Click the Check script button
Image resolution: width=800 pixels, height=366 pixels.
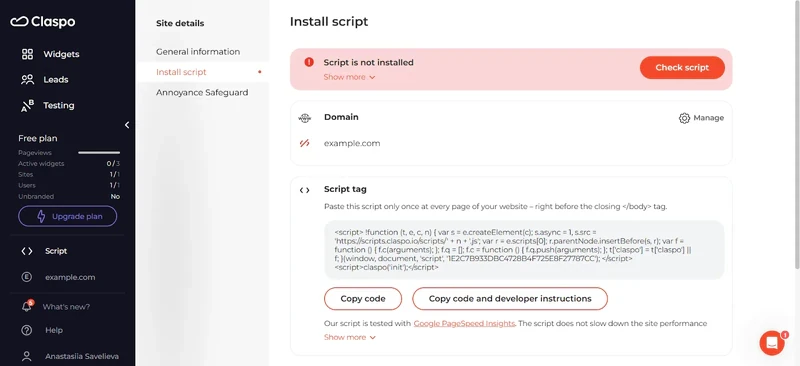[682, 67]
